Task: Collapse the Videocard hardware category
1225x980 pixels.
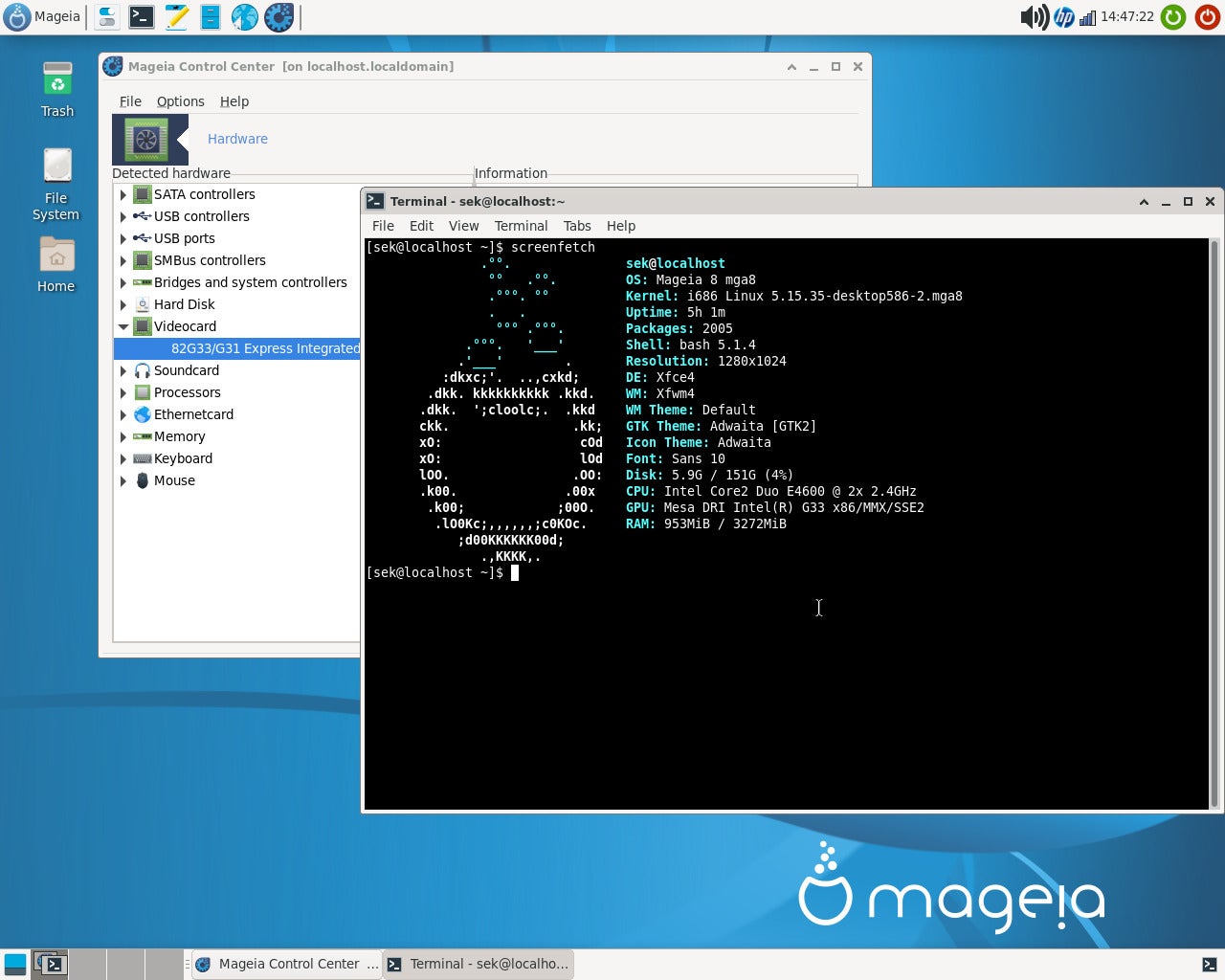Action: pos(124,326)
